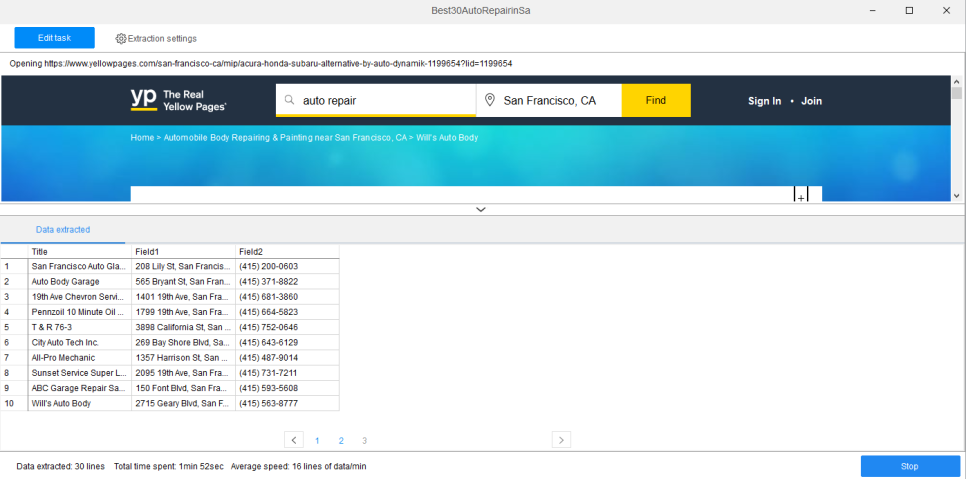Select page 1 in pagination
Image resolution: width=966 pixels, height=479 pixels.
pyautogui.click(x=317, y=440)
